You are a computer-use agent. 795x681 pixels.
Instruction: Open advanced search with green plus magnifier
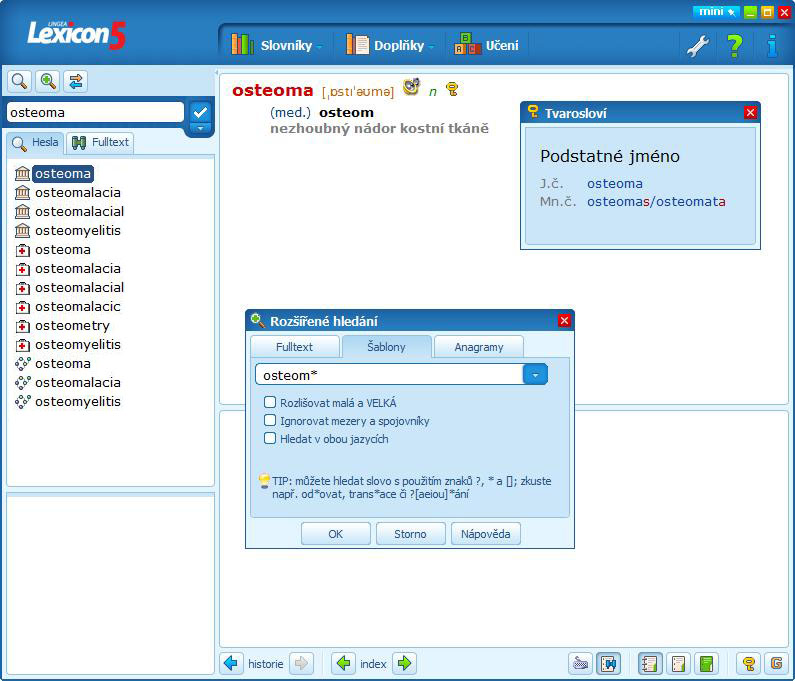point(48,81)
